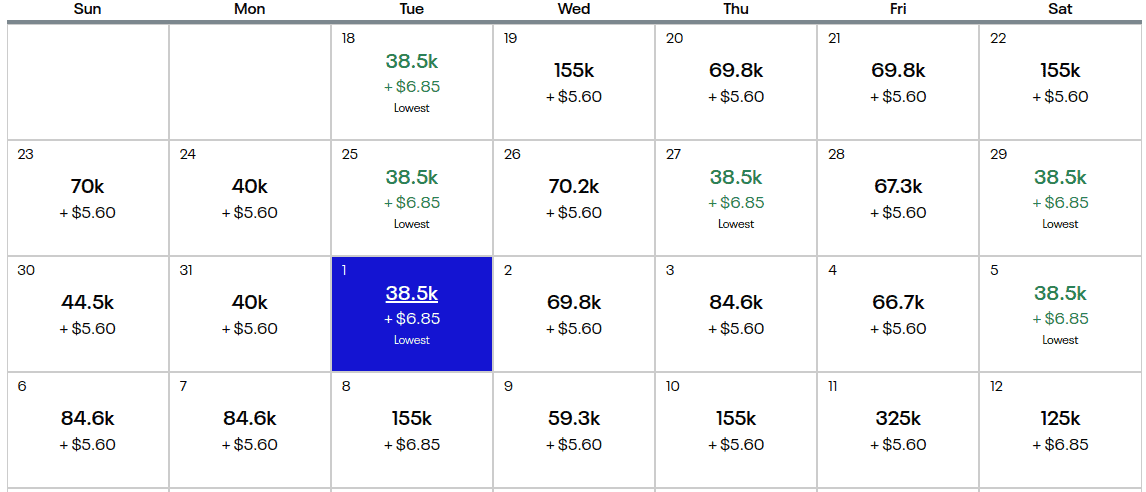The image size is (1146, 492).
Task: Select Wednesday the 9th at 59.3k
Action: (x=574, y=430)
